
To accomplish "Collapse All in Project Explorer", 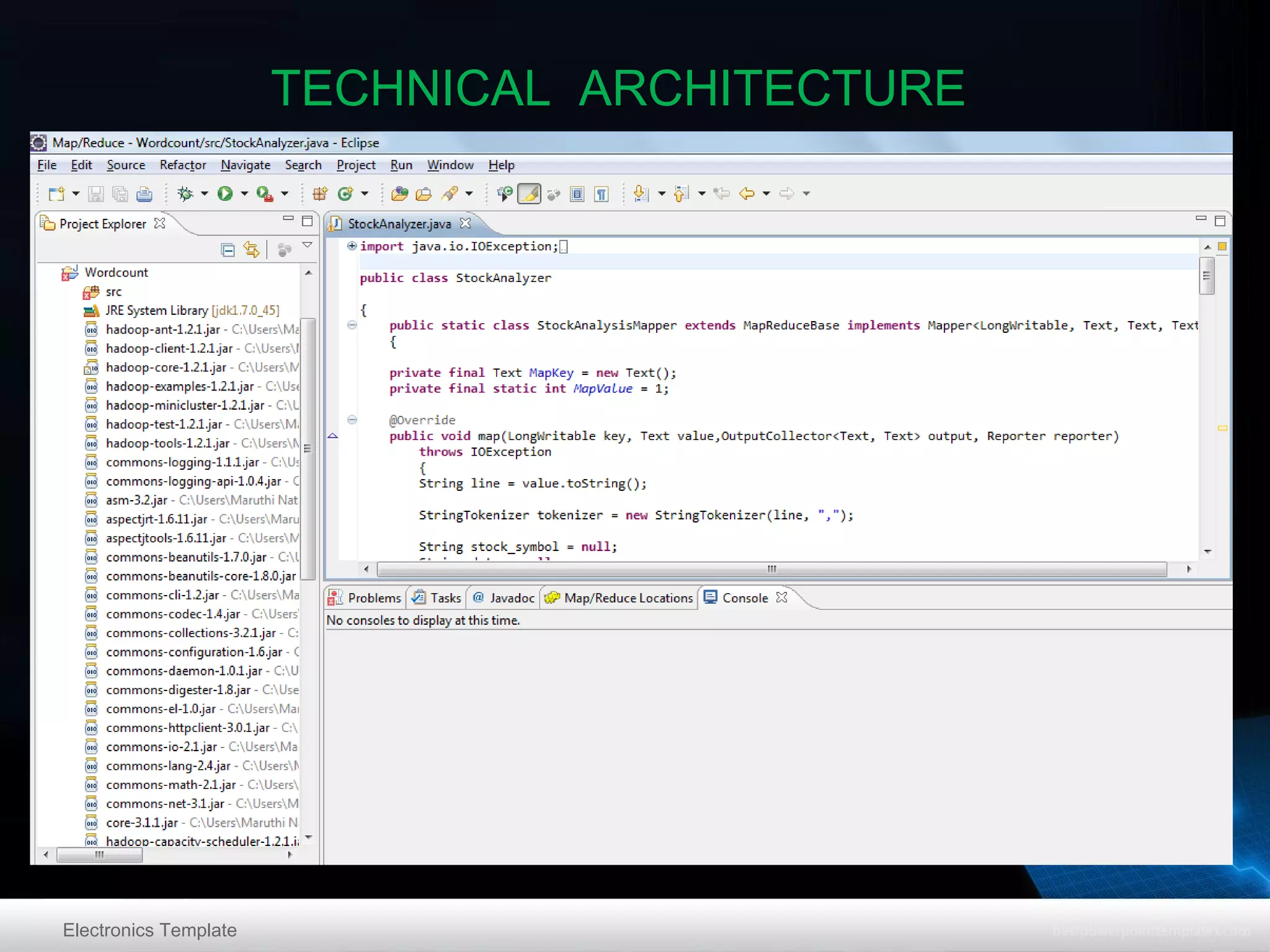I will pos(228,250).
